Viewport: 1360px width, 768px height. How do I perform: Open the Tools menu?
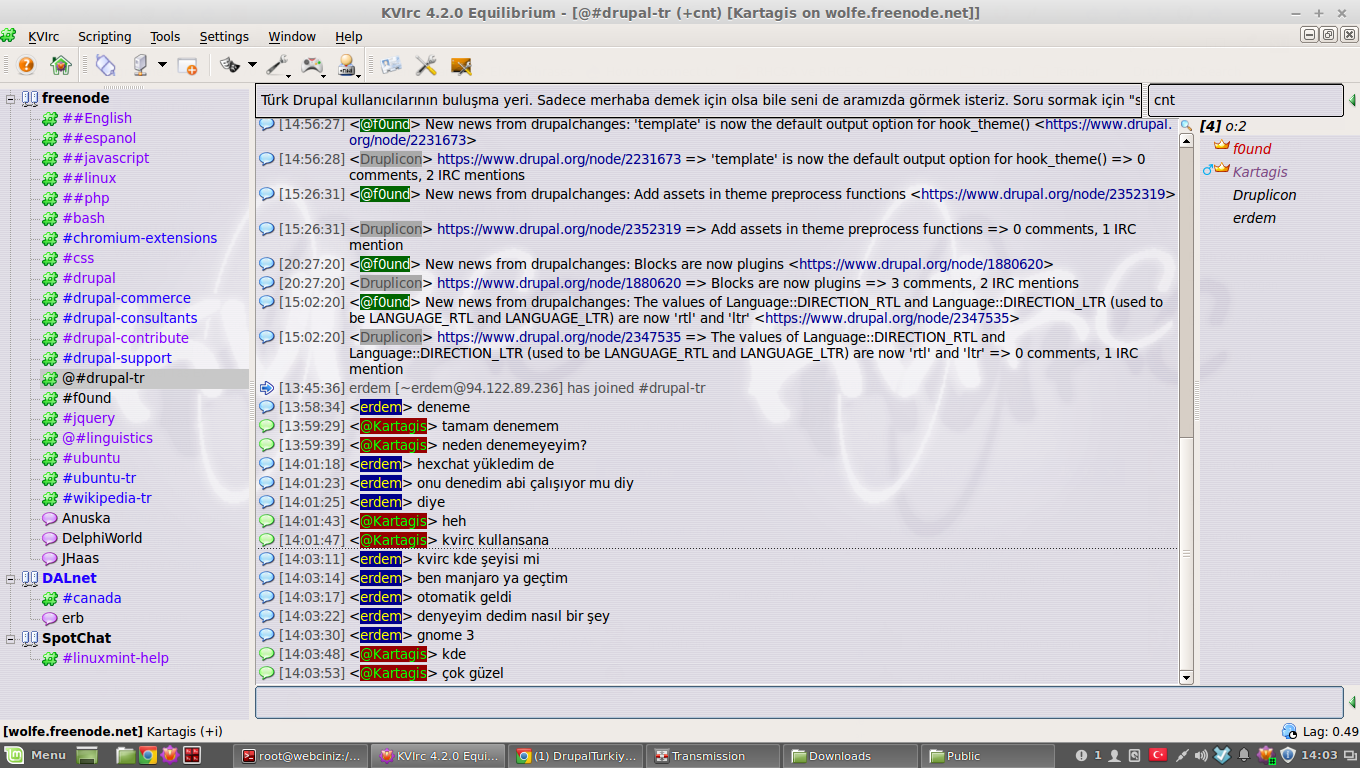click(165, 36)
